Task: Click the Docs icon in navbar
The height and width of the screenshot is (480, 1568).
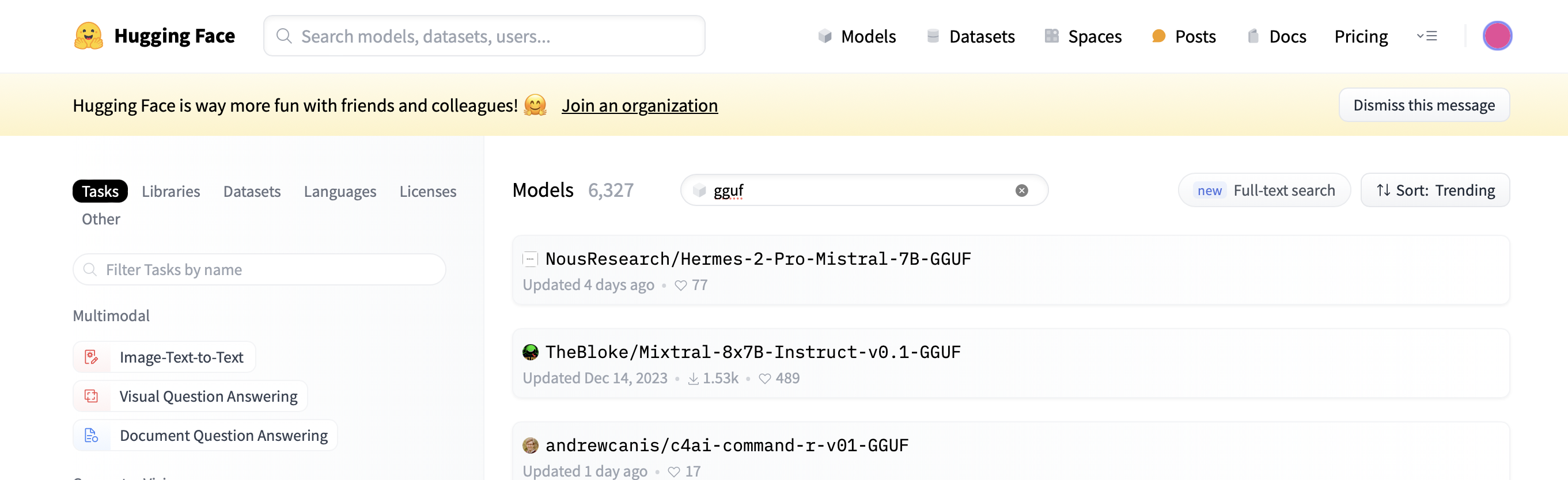Action: [1253, 36]
